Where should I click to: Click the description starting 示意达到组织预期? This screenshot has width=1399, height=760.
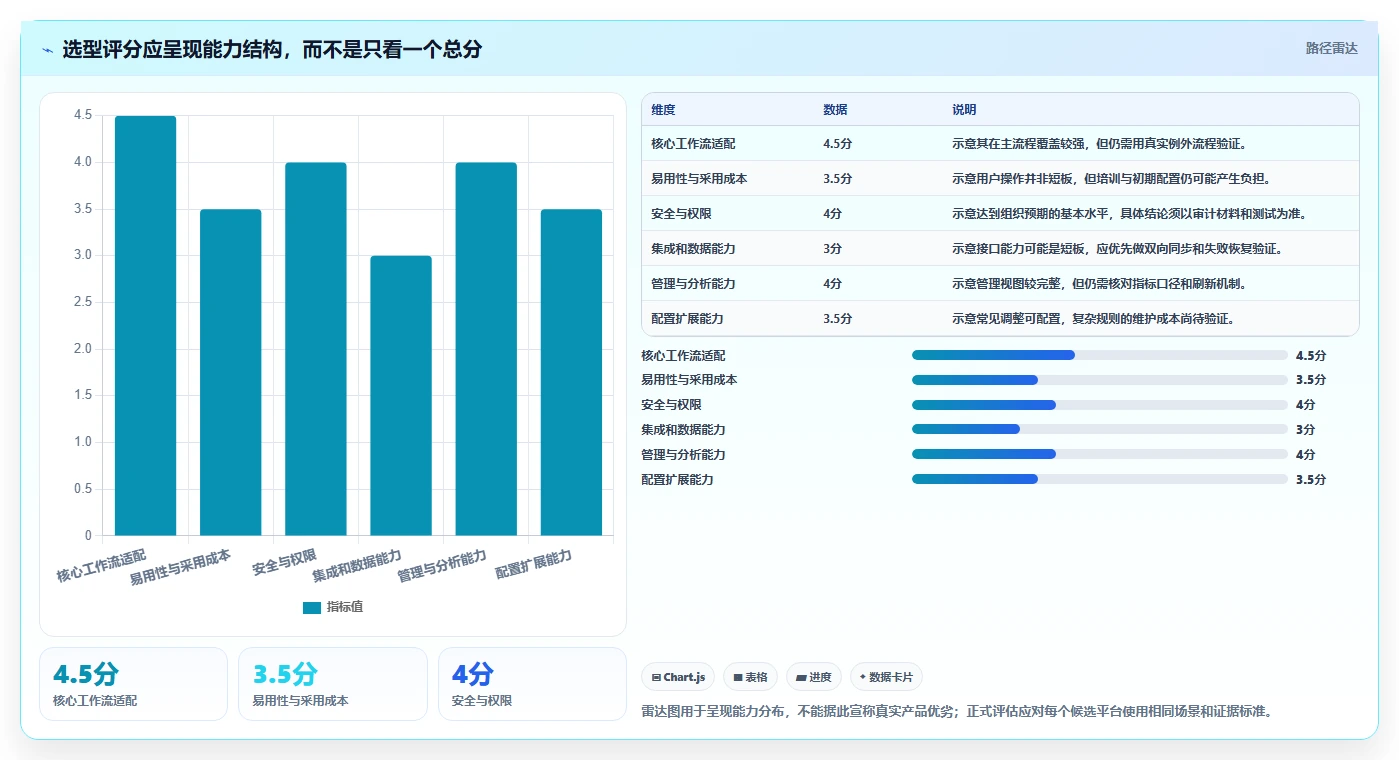tap(1129, 214)
